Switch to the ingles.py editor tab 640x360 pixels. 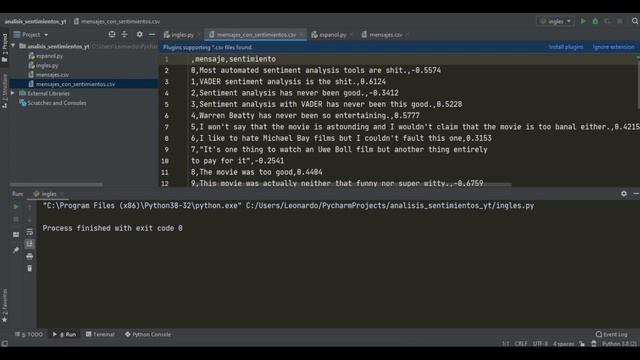(181, 35)
